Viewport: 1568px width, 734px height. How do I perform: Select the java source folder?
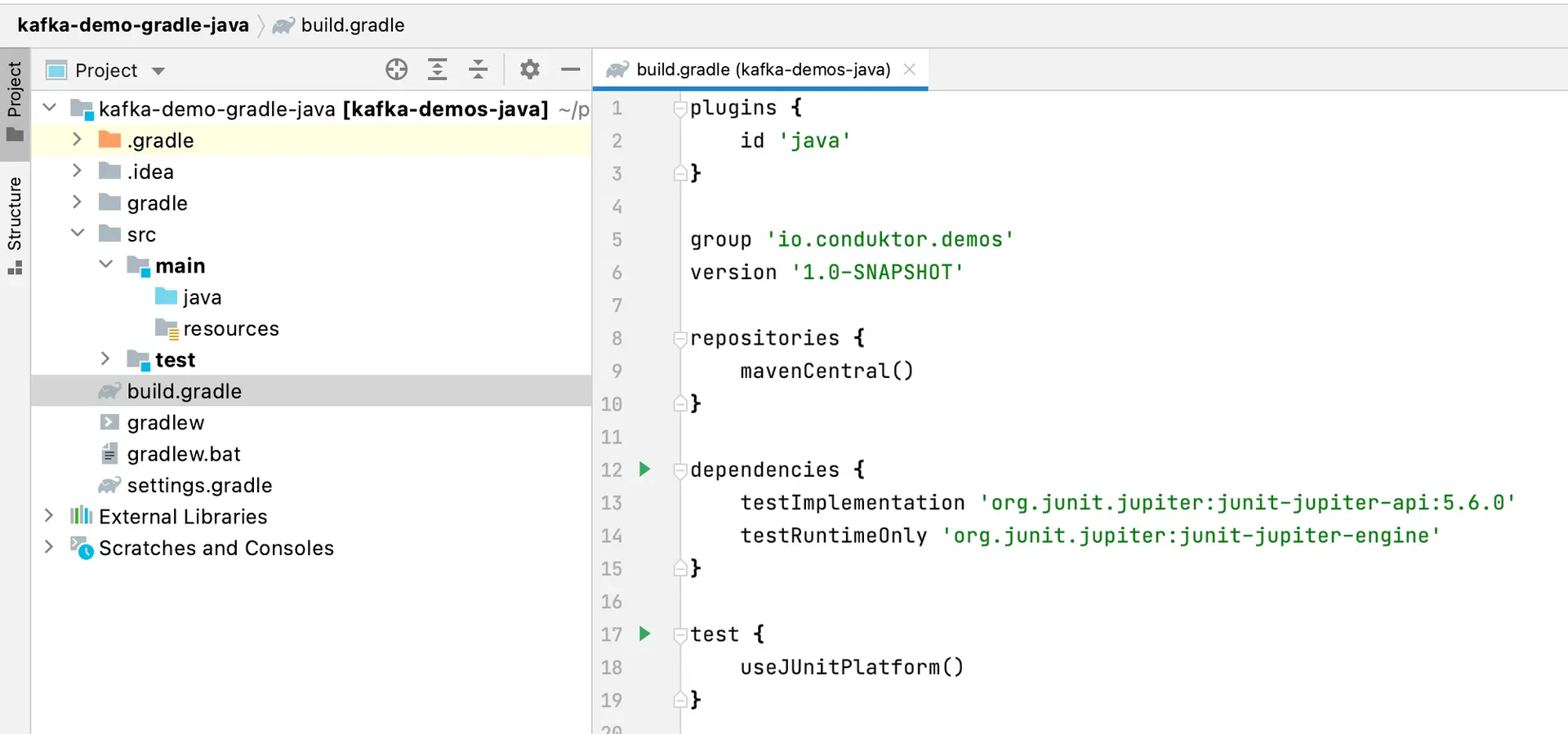coord(310,297)
